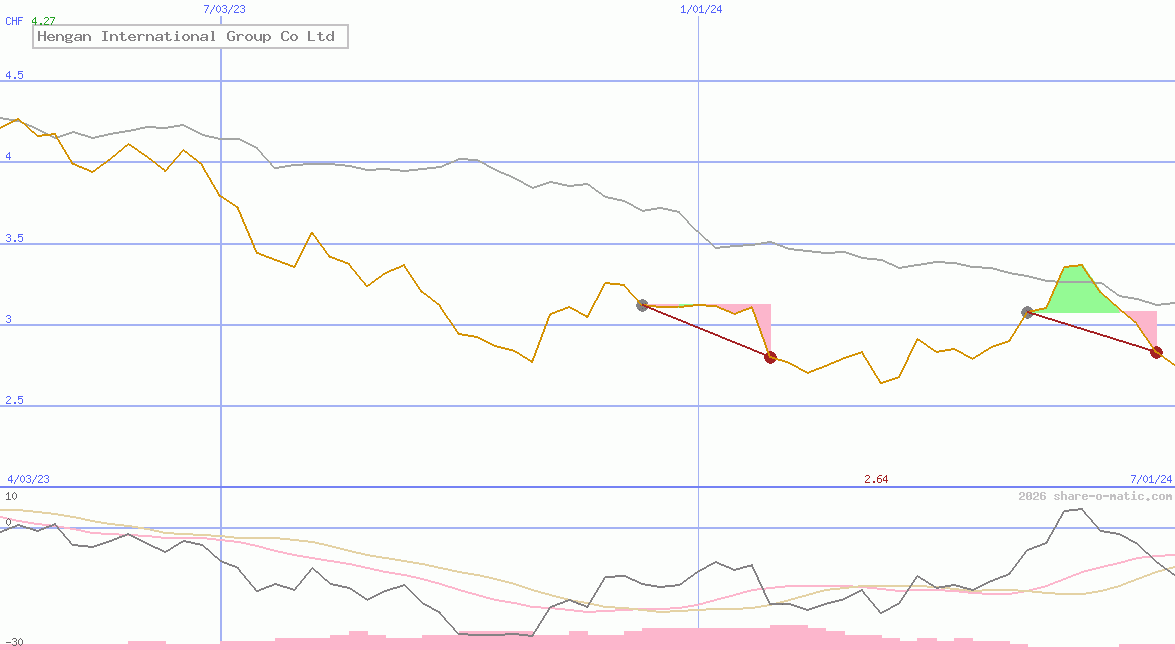The width and height of the screenshot is (1175, 650).
Task: Click the red 2.64 low price label
Action: click(x=876, y=479)
